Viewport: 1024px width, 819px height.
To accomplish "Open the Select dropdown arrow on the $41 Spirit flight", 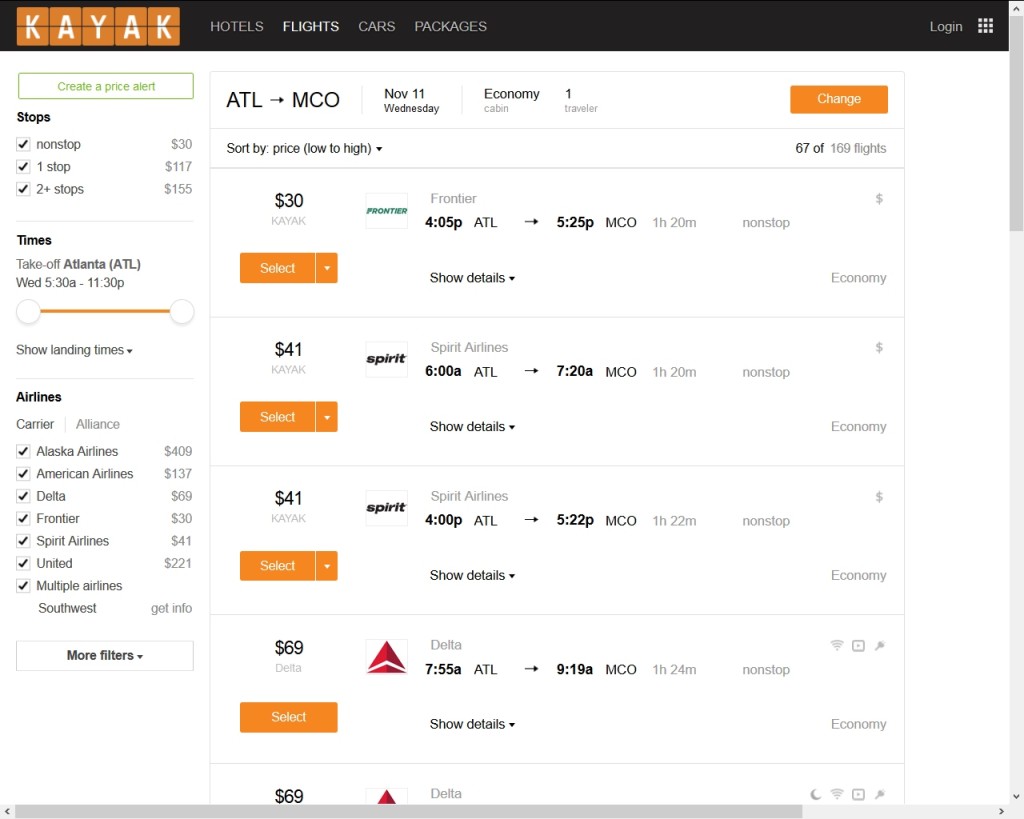I will [x=327, y=417].
